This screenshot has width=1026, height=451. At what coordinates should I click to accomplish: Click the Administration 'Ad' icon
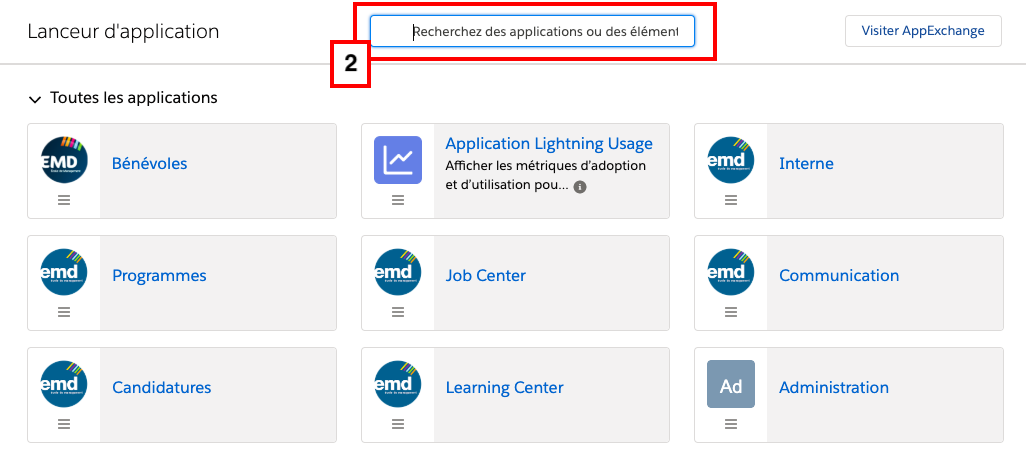(x=731, y=384)
